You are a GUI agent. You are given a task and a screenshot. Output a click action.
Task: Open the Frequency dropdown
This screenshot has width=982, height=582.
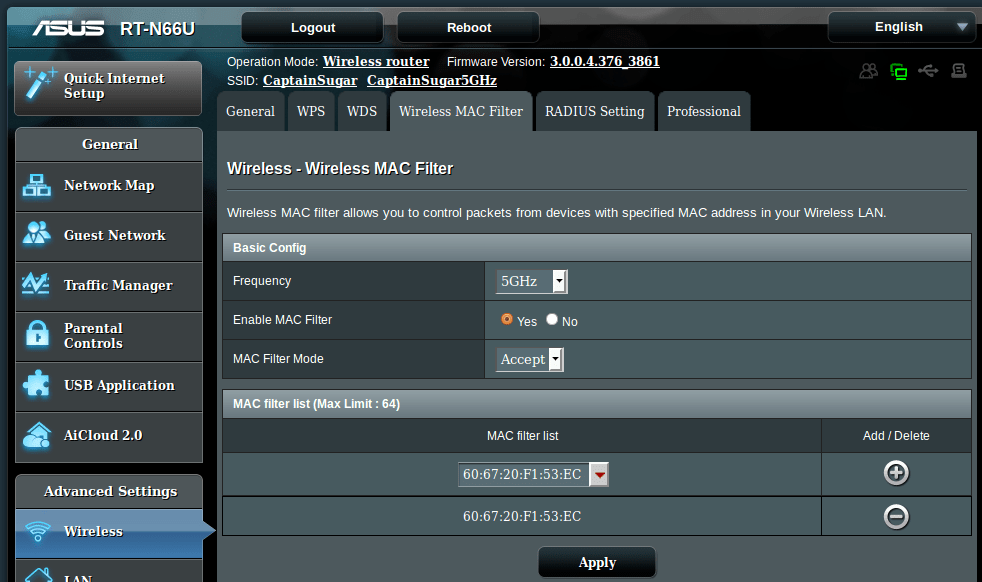point(558,281)
